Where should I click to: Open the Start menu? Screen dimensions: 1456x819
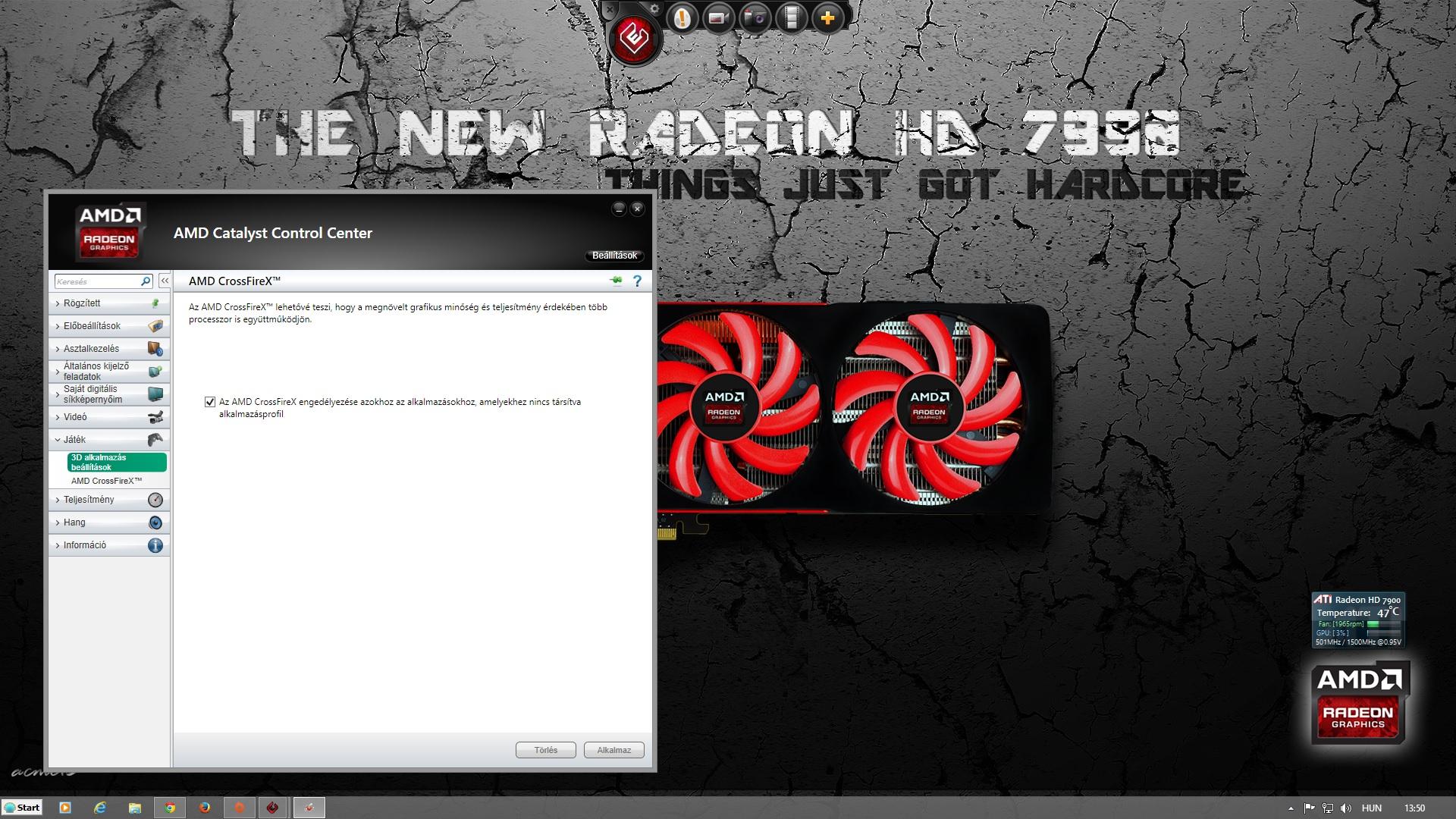coord(22,808)
